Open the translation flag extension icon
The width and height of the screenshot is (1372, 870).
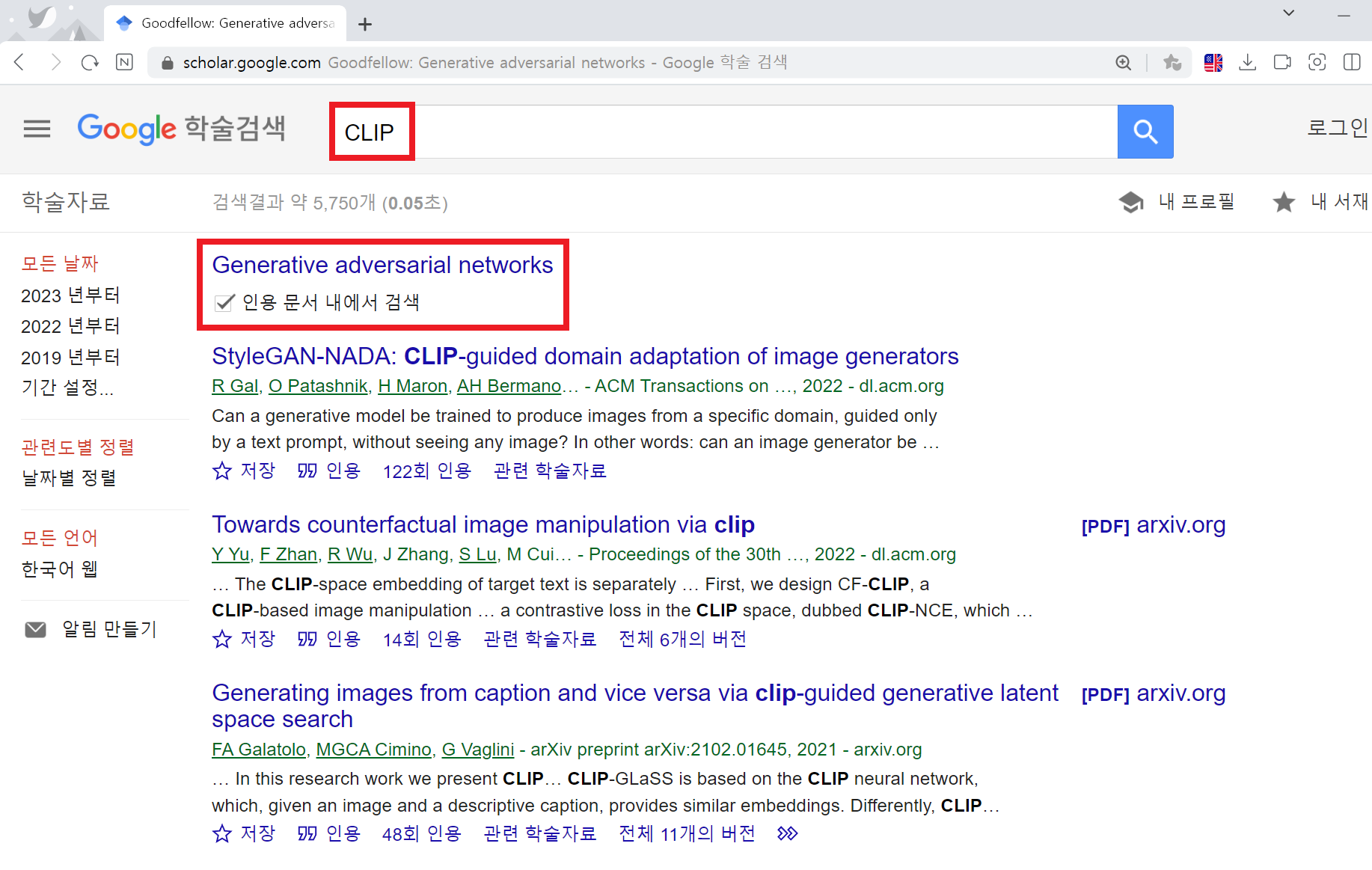tap(1213, 63)
